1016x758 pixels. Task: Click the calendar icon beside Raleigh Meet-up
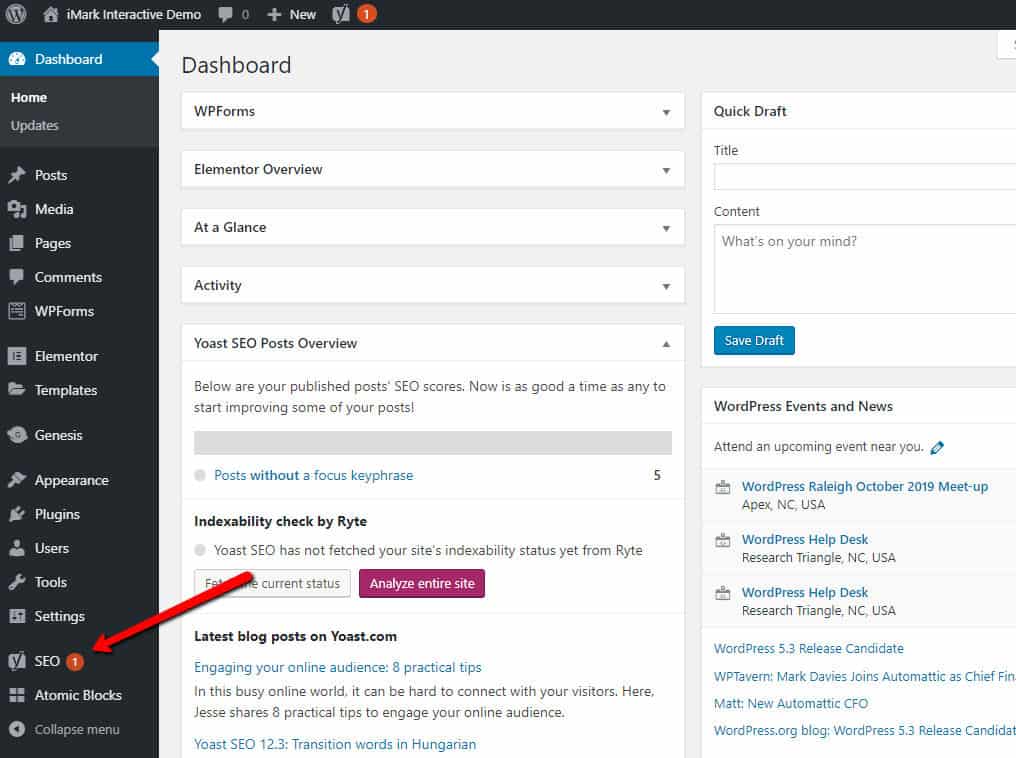tap(722, 487)
